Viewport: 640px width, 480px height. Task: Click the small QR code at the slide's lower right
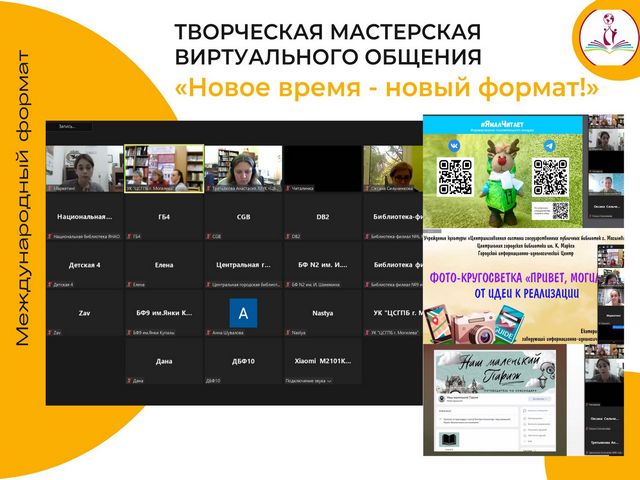(560, 211)
